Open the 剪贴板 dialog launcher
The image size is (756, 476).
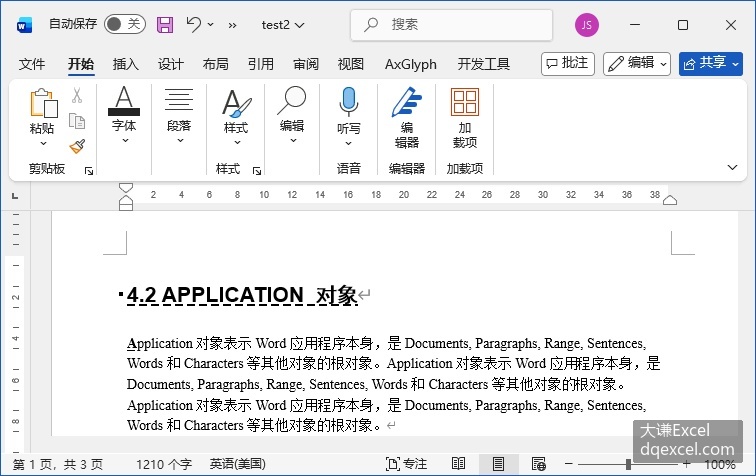89,171
